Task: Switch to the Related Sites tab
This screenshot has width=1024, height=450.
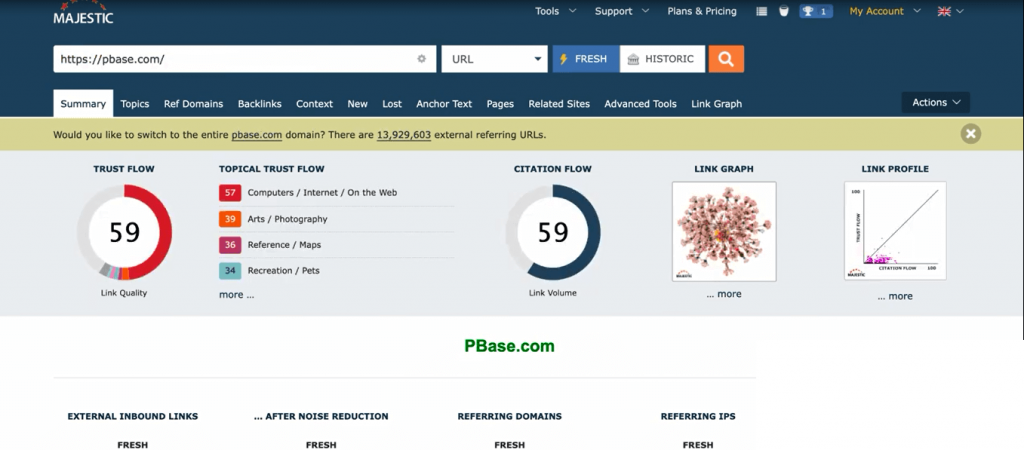Action: click(x=559, y=104)
